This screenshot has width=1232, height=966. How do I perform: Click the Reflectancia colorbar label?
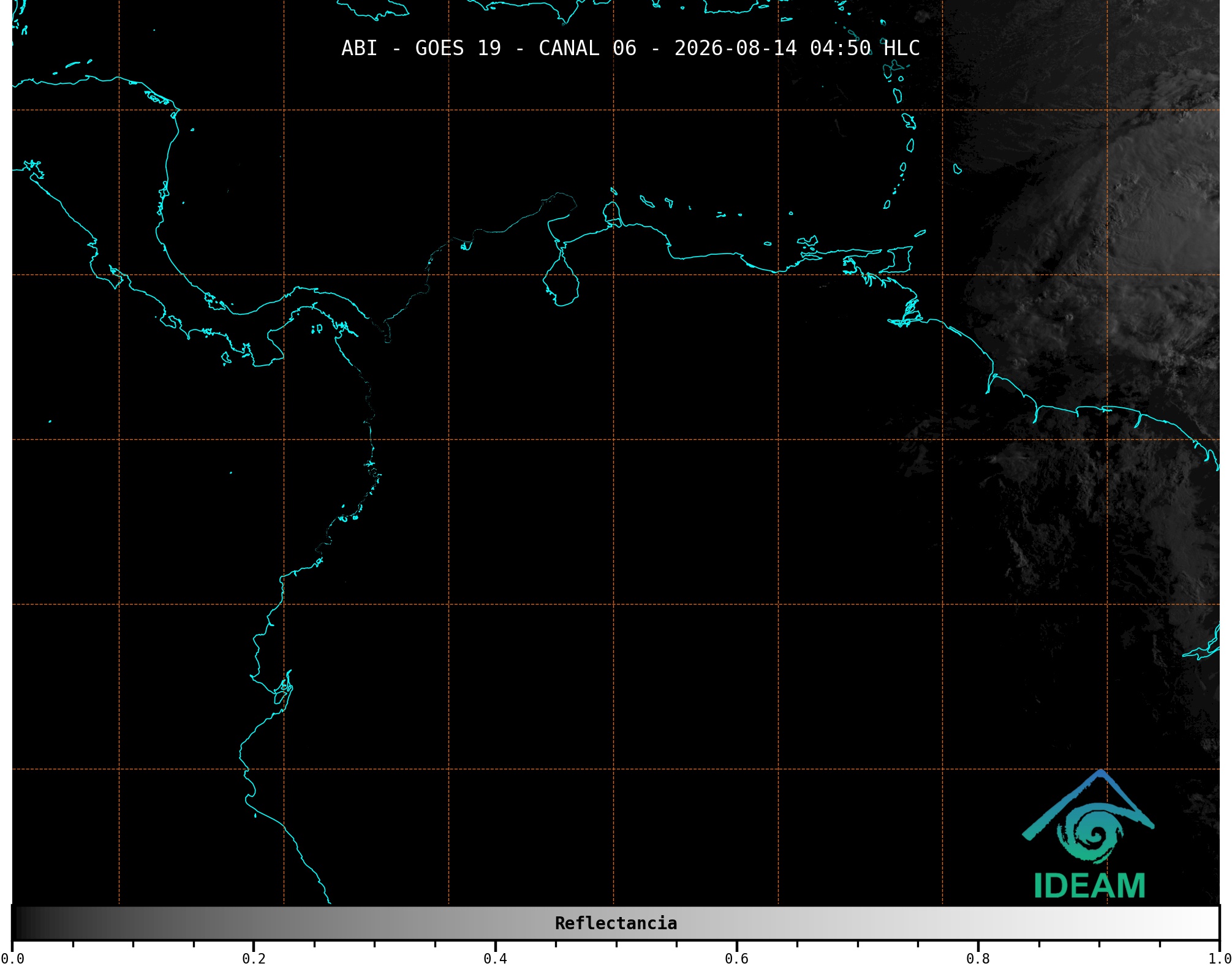(x=616, y=923)
